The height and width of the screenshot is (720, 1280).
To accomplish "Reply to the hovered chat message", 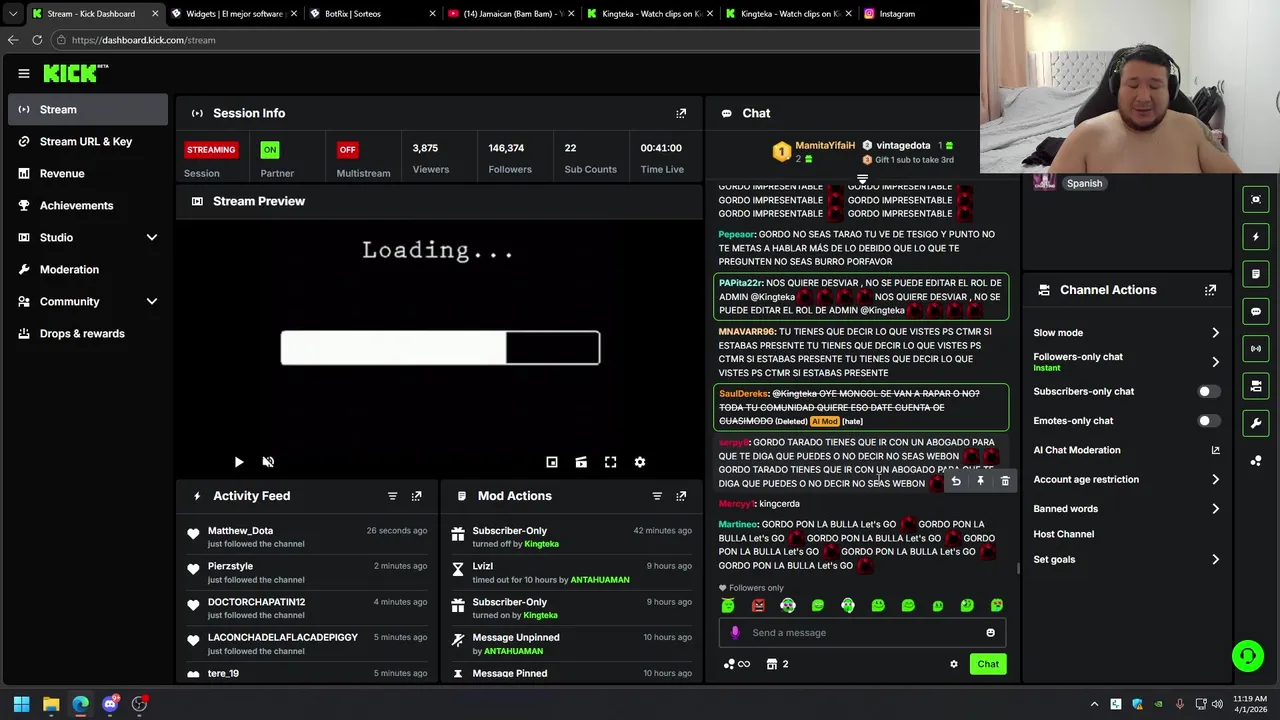I will point(956,481).
